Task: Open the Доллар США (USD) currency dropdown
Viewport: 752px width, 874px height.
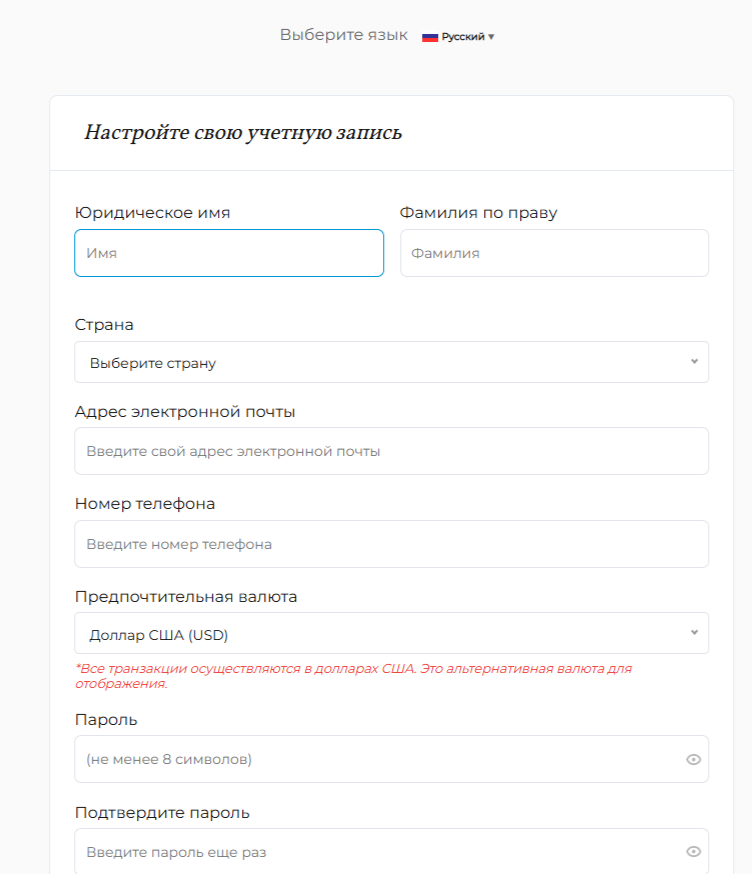Action: [390, 632]
